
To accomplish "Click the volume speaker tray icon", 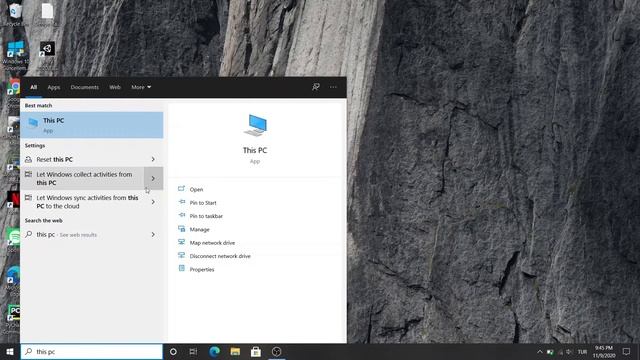I will pos(569,352).
